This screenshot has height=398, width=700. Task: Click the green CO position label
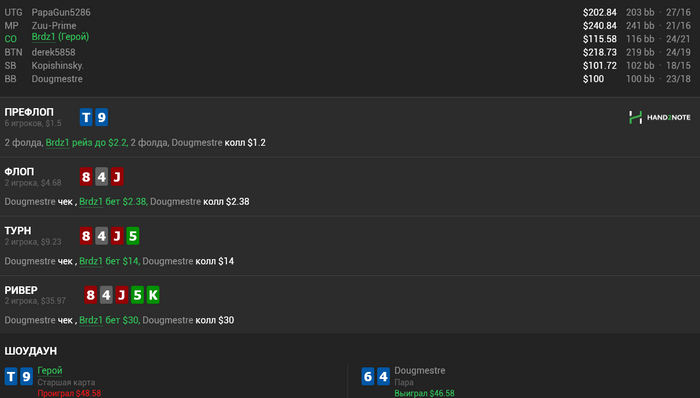(11, 39)
